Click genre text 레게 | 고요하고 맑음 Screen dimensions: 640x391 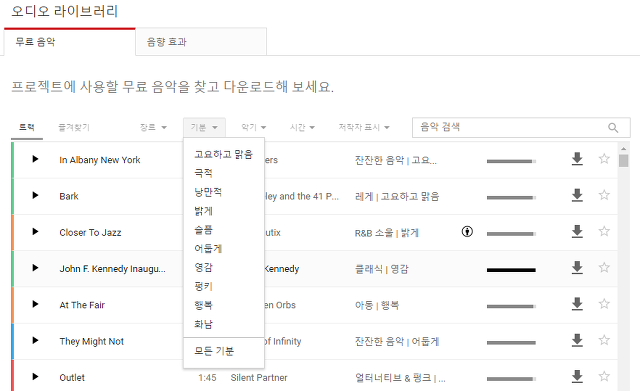click(397, 196)
